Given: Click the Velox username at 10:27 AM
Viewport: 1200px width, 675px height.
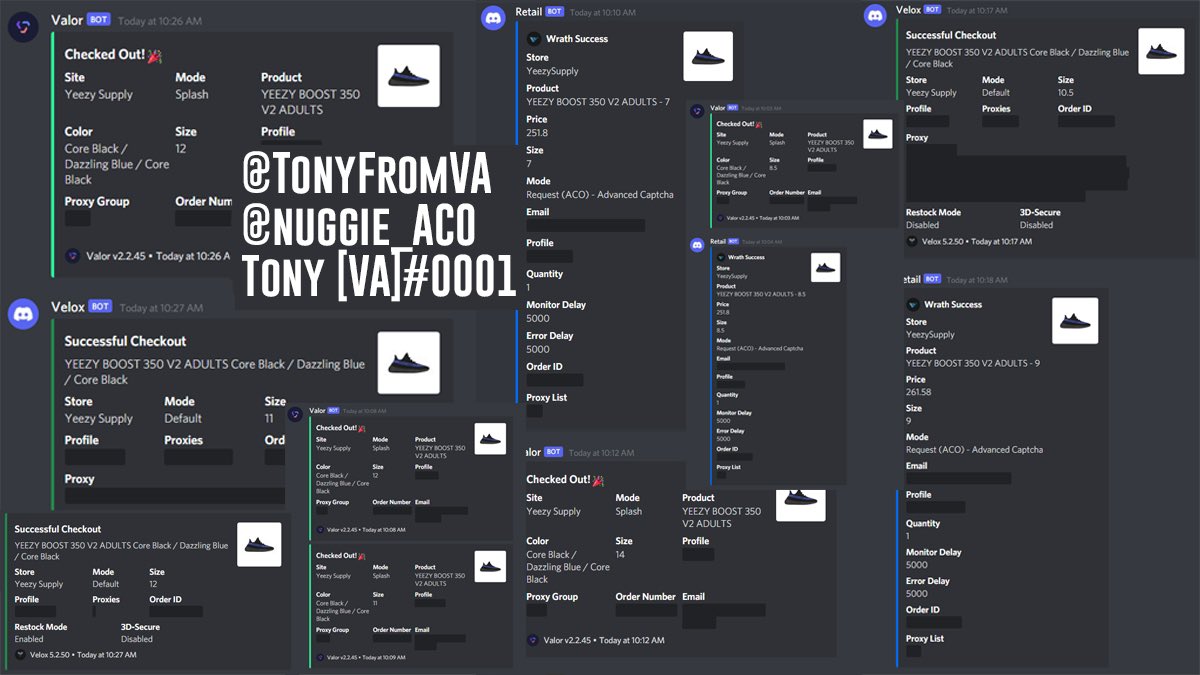Looking at the screenshot, I should point(68,306).
